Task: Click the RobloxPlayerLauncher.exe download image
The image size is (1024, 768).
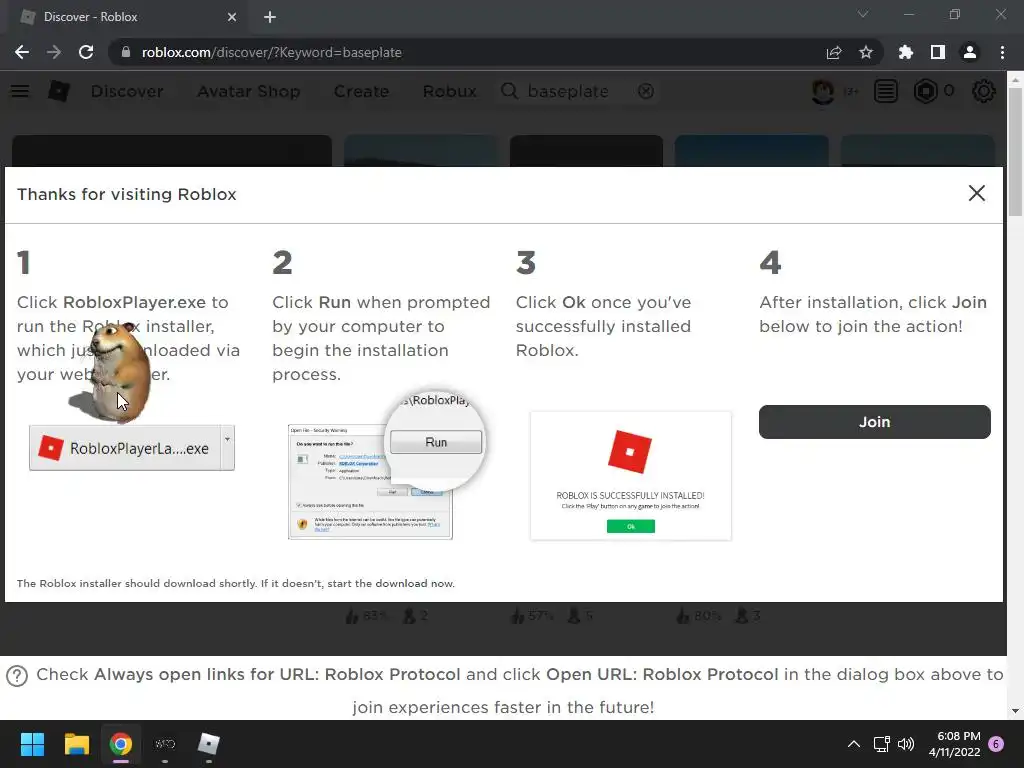Action: (x=132, y=448)
